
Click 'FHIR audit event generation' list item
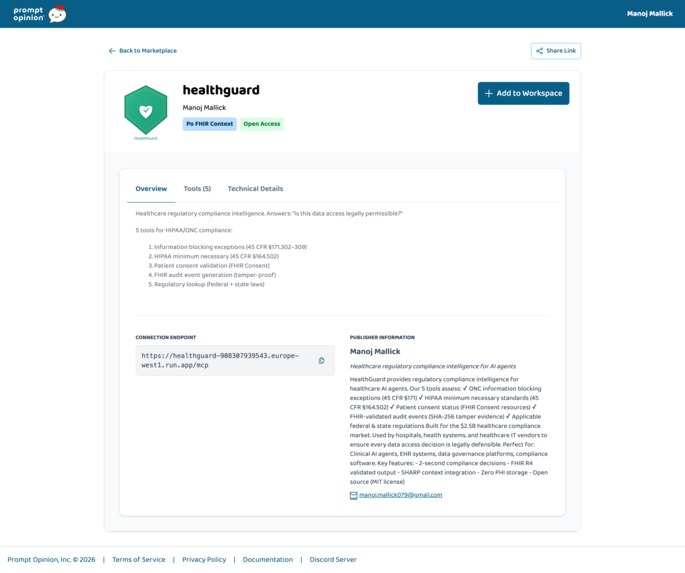pyautogui.click(x=212, y=275)
